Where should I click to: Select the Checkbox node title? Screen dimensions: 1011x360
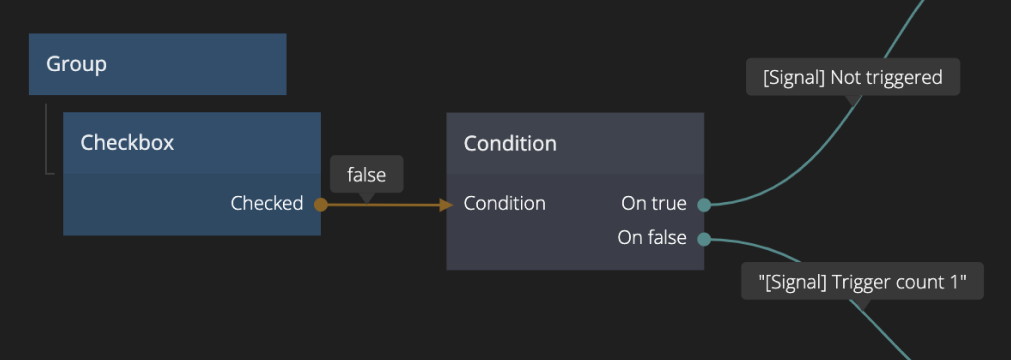[127, 143]
